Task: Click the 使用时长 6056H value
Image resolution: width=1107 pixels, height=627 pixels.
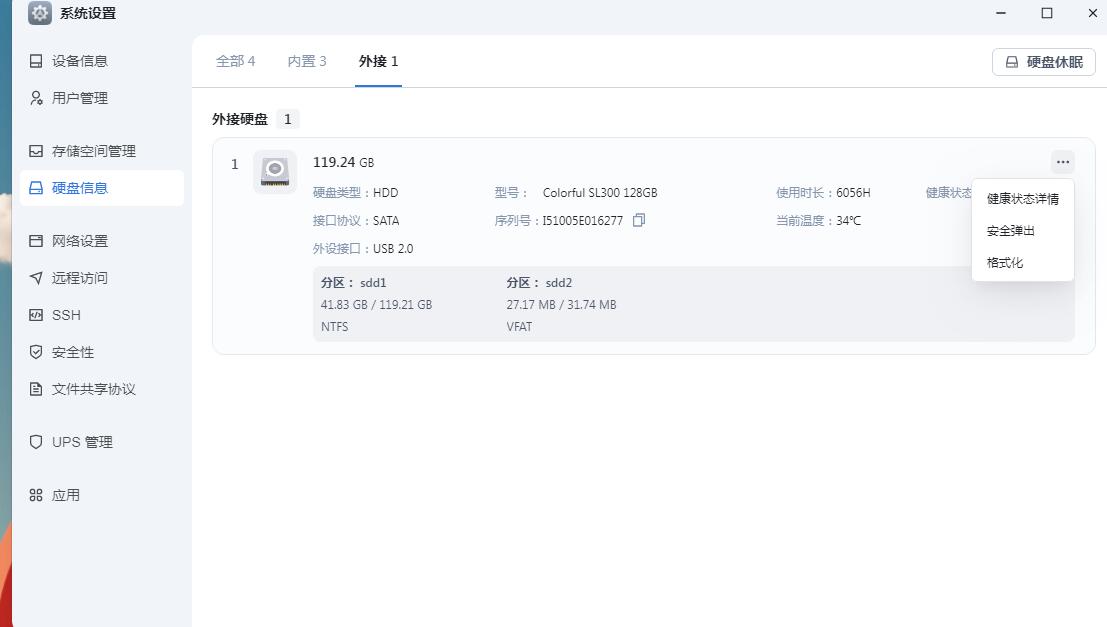Action: [853, 193]
